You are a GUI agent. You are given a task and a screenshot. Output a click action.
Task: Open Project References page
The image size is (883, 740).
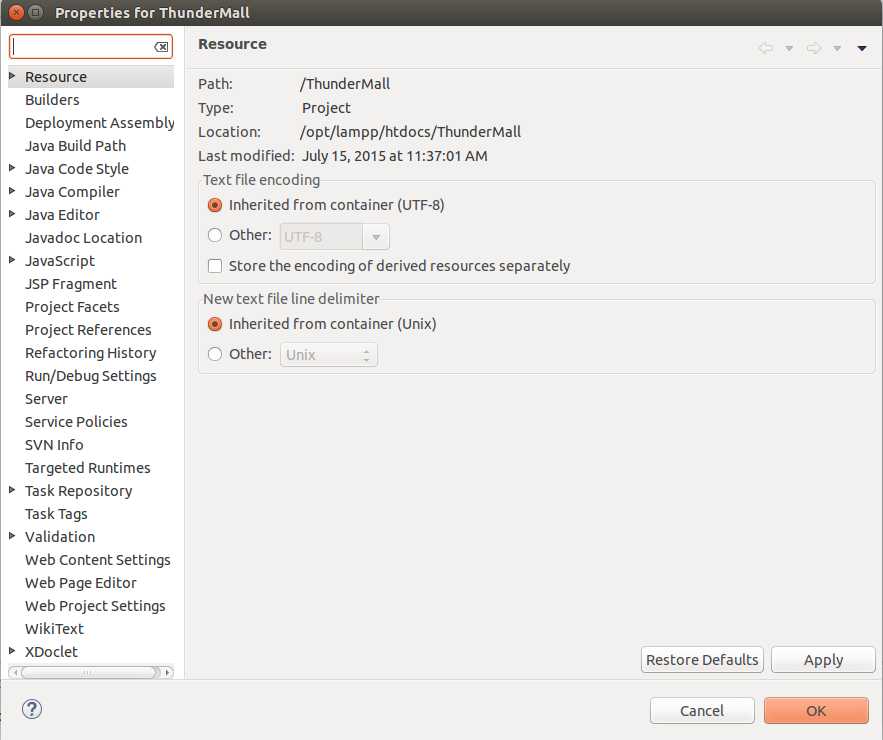(88, 330)
